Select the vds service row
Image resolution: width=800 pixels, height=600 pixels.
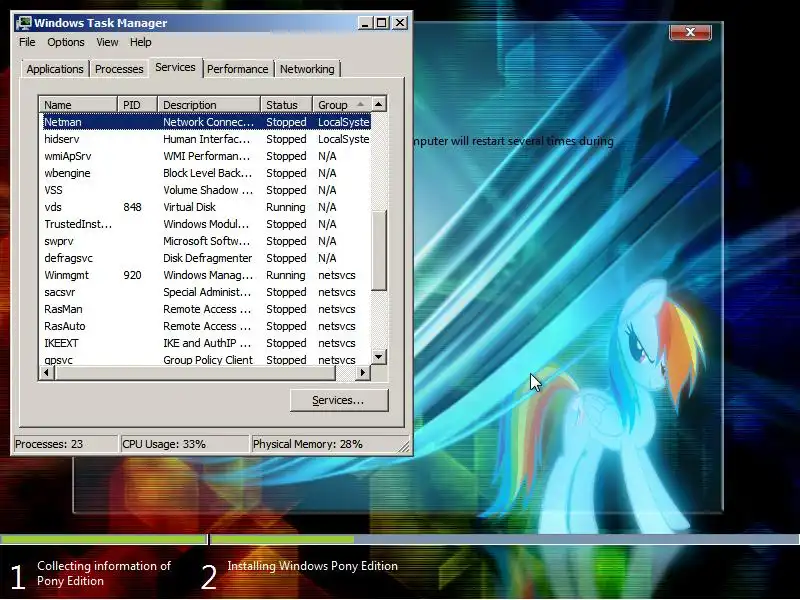[206, 207]
